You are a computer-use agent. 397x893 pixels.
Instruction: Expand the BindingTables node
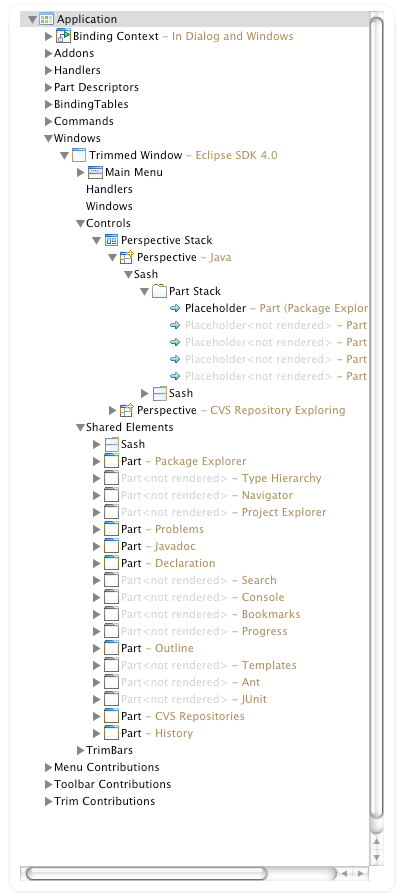48,105
